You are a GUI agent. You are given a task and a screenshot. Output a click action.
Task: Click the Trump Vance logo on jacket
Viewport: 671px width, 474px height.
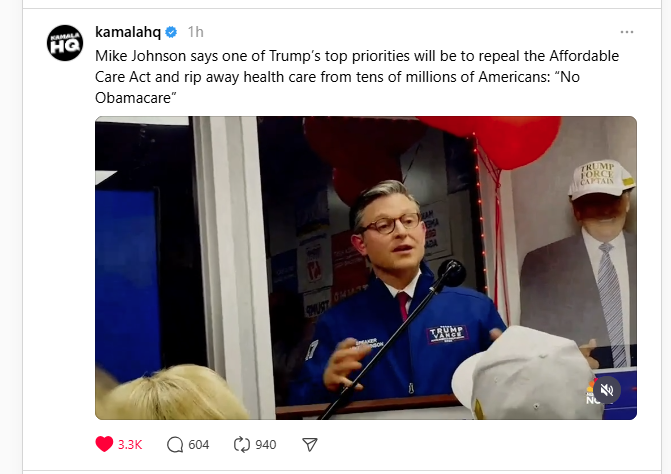point(446,334)
